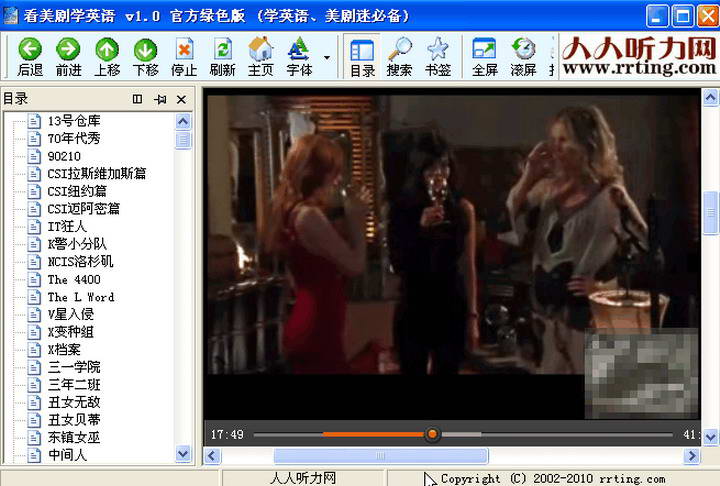Enable 滚屏 auto-scroll icon

point(523,49)
